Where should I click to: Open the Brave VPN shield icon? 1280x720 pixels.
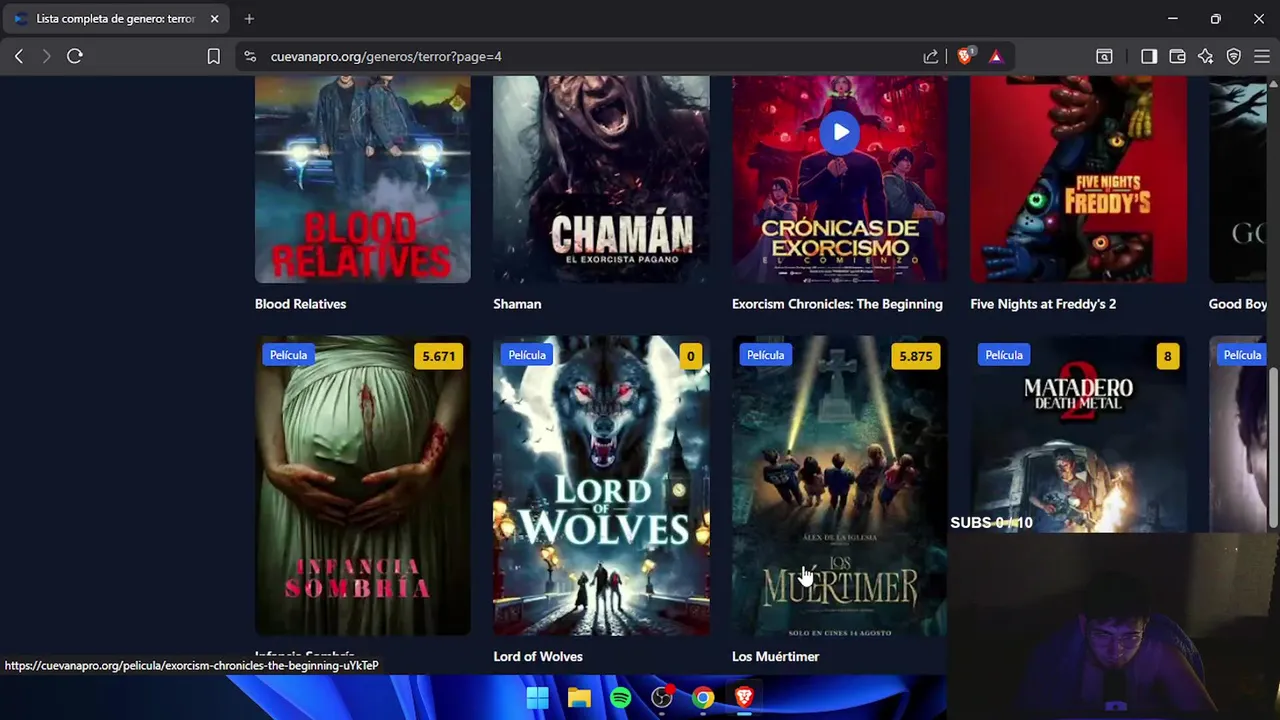[1234, 57]
